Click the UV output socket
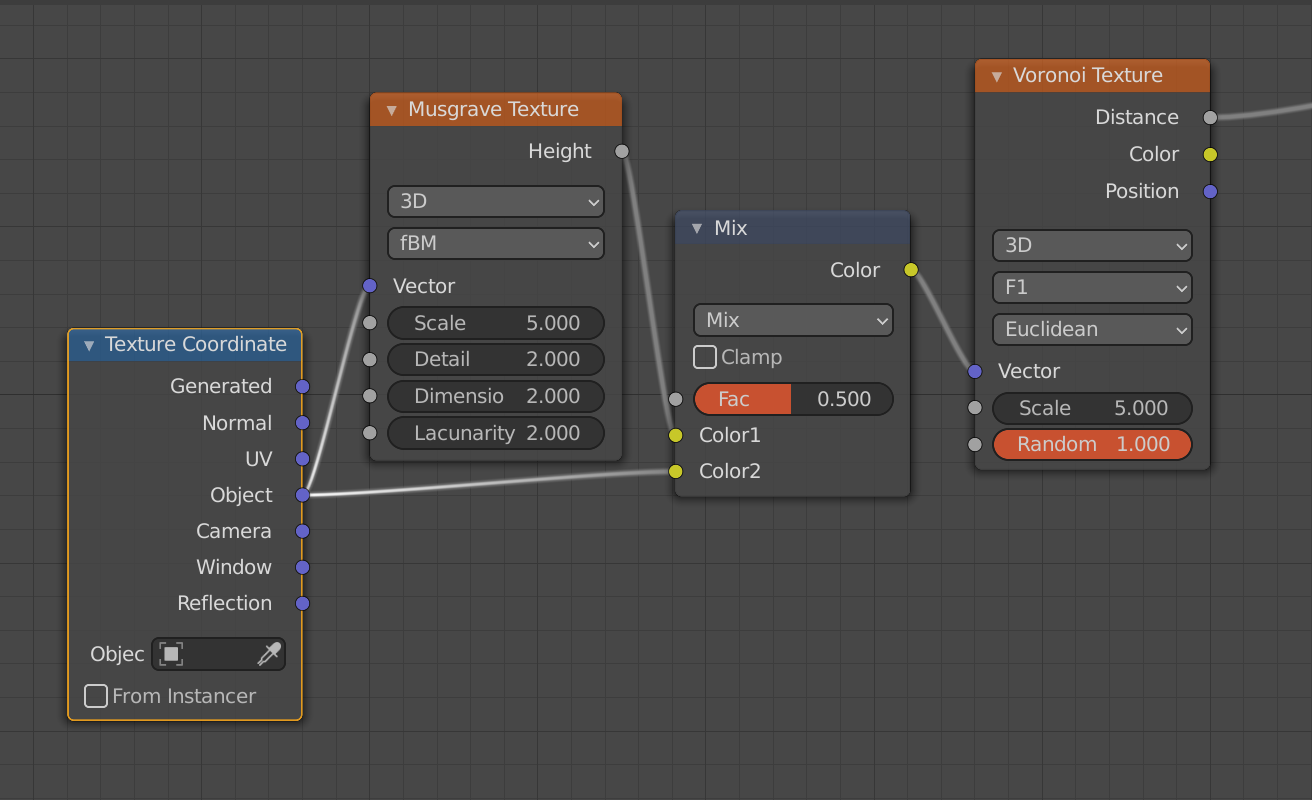This screenshot has width=1312, height=800. click(302, 459)
